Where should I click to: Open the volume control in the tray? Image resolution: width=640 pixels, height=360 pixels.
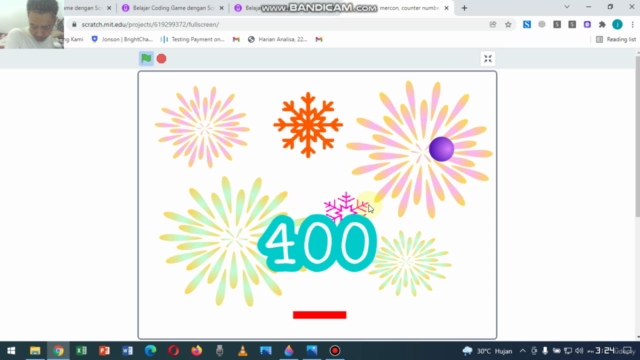[579, 351]
